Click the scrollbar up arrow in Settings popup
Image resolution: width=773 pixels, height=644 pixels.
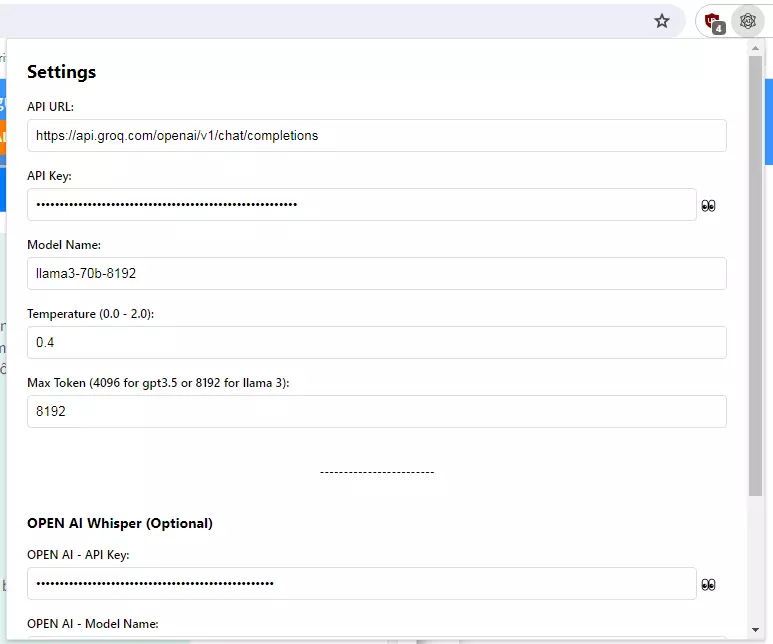(x=755, y=48)
